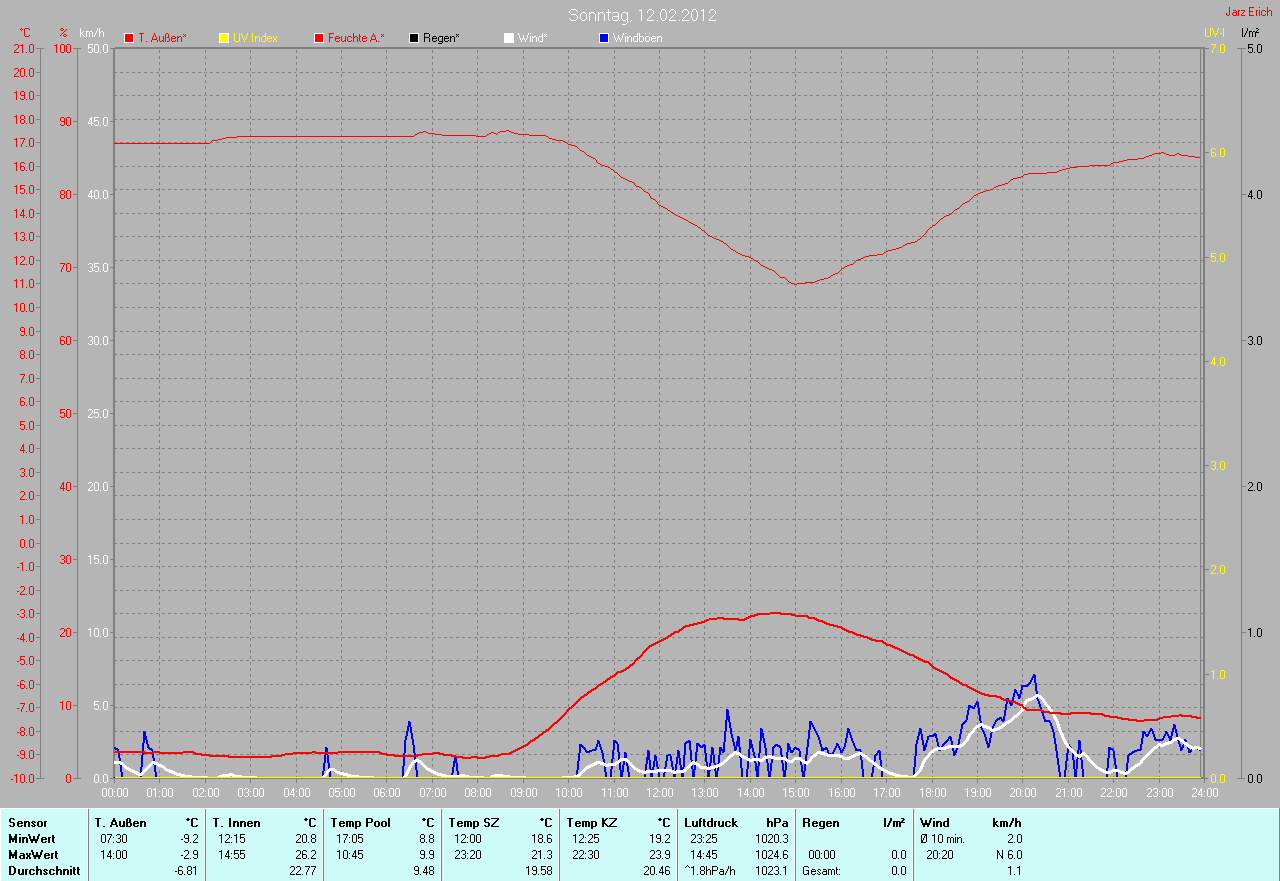Click the wind maximum 'N 6.0'
Screen dimensions: 1280x881
point(1007,855)
